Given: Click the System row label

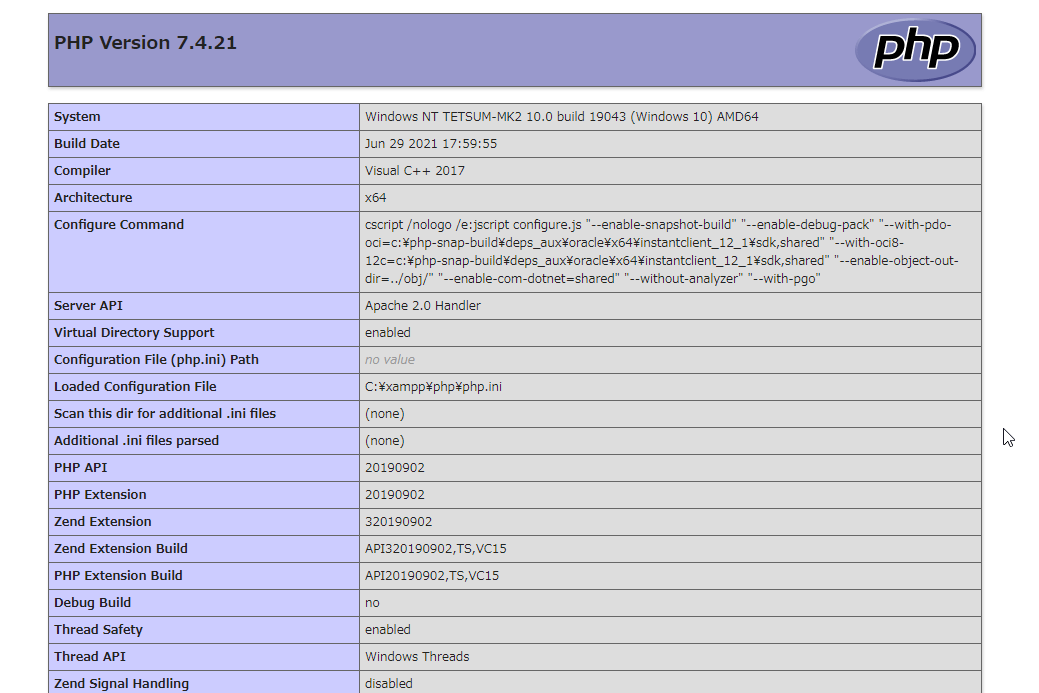Looking at the screenshot, I should 77,117.
